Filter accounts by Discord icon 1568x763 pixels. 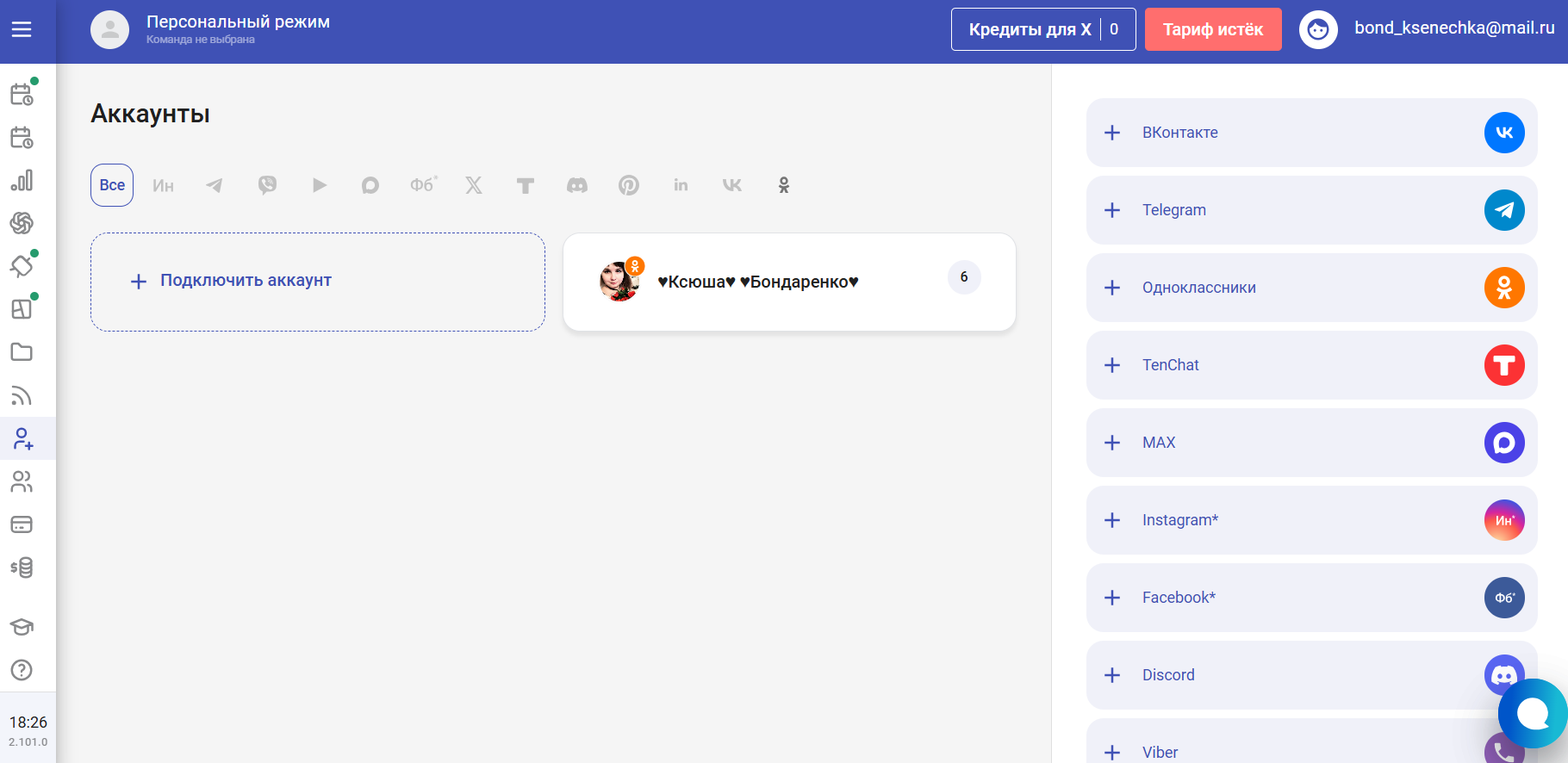click(x=577, y=185)
